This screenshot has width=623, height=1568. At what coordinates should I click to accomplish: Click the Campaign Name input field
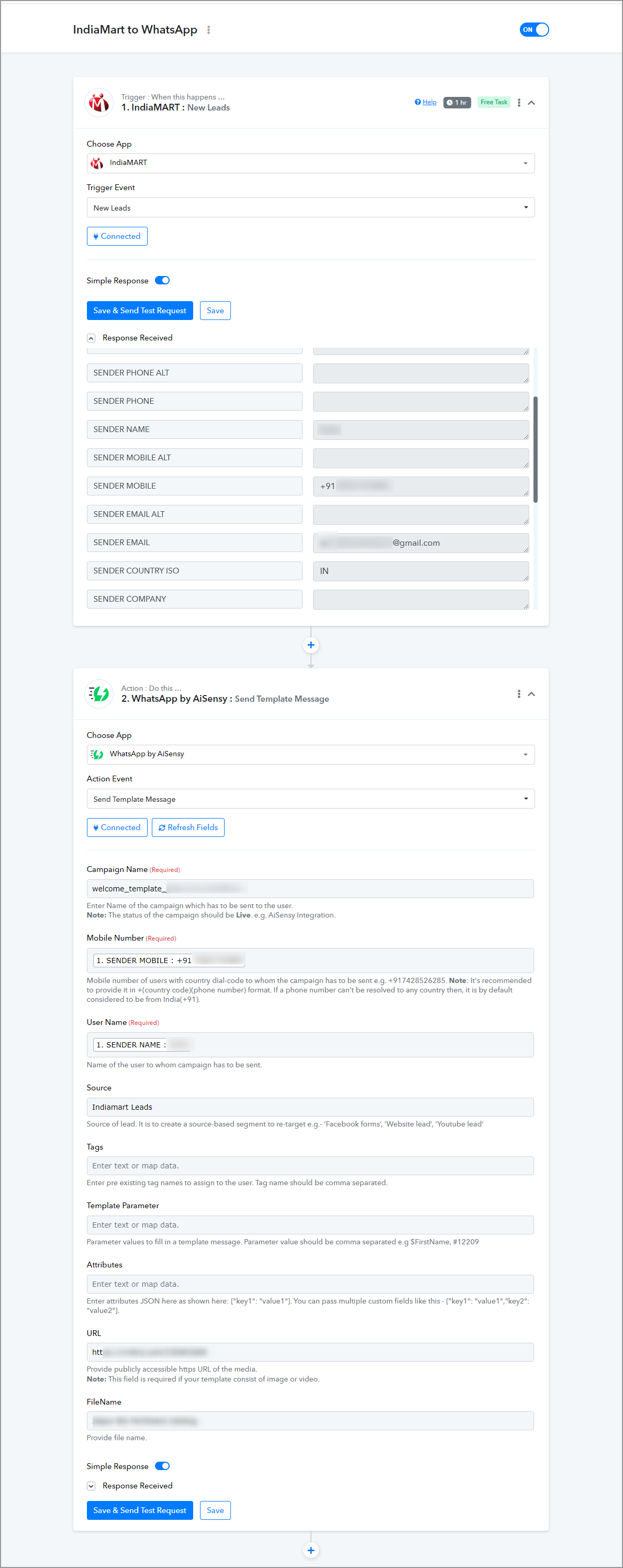310,889
